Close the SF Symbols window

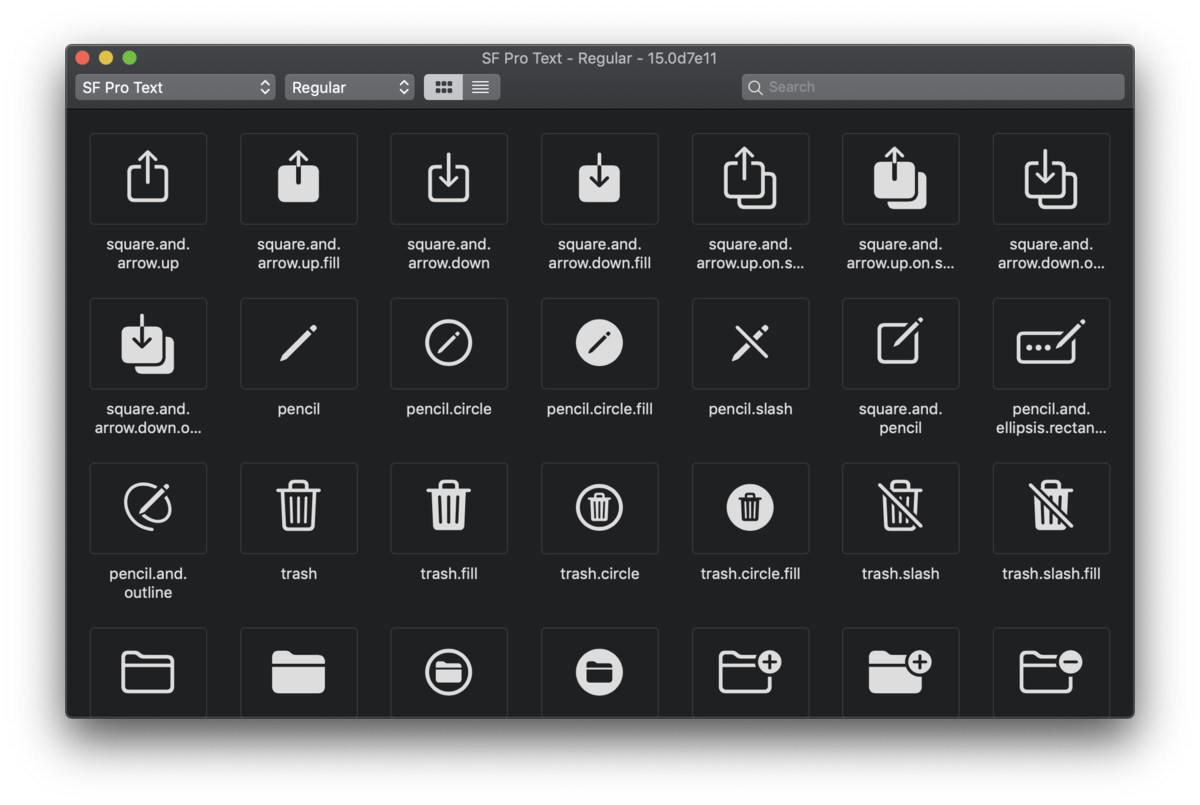point(83,58)
